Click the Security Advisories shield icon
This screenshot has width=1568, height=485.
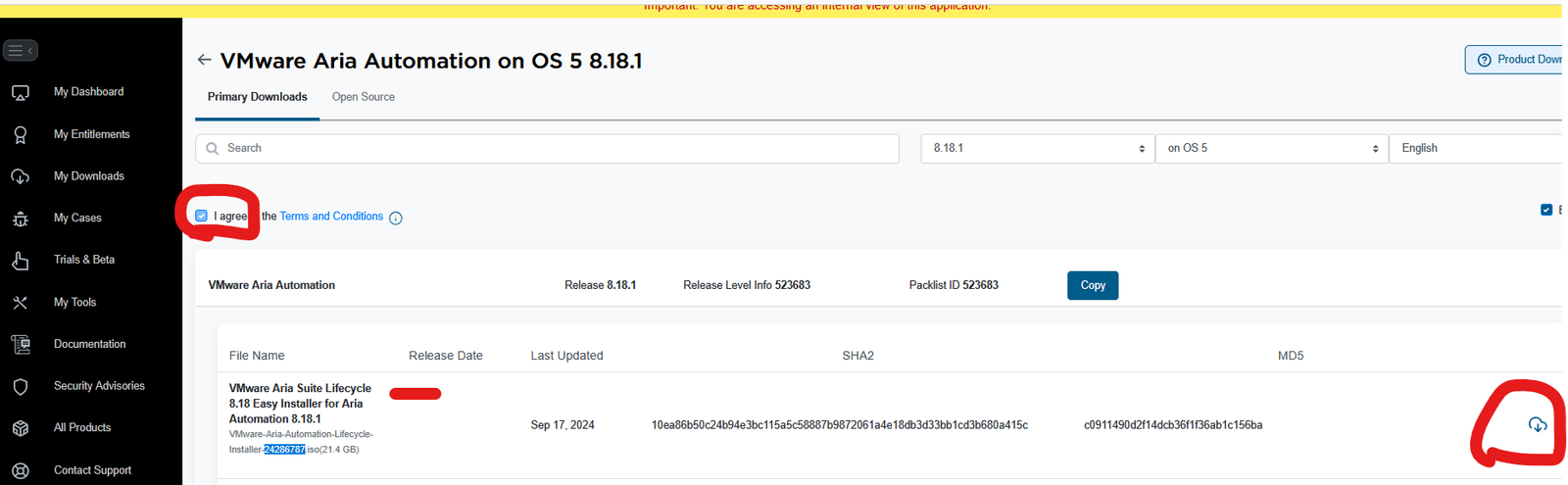pyautogui.click(x=21, y=386)
